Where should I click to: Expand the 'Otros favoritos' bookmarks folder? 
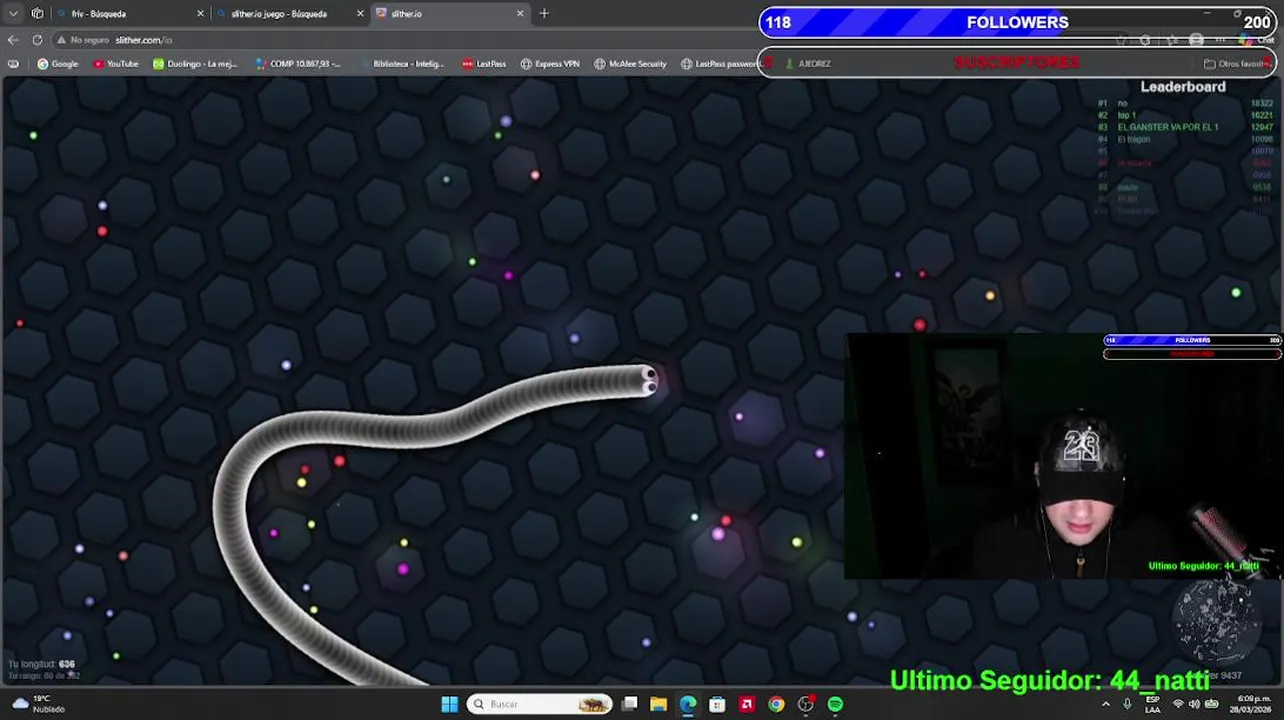click(x=1236, y=64)
